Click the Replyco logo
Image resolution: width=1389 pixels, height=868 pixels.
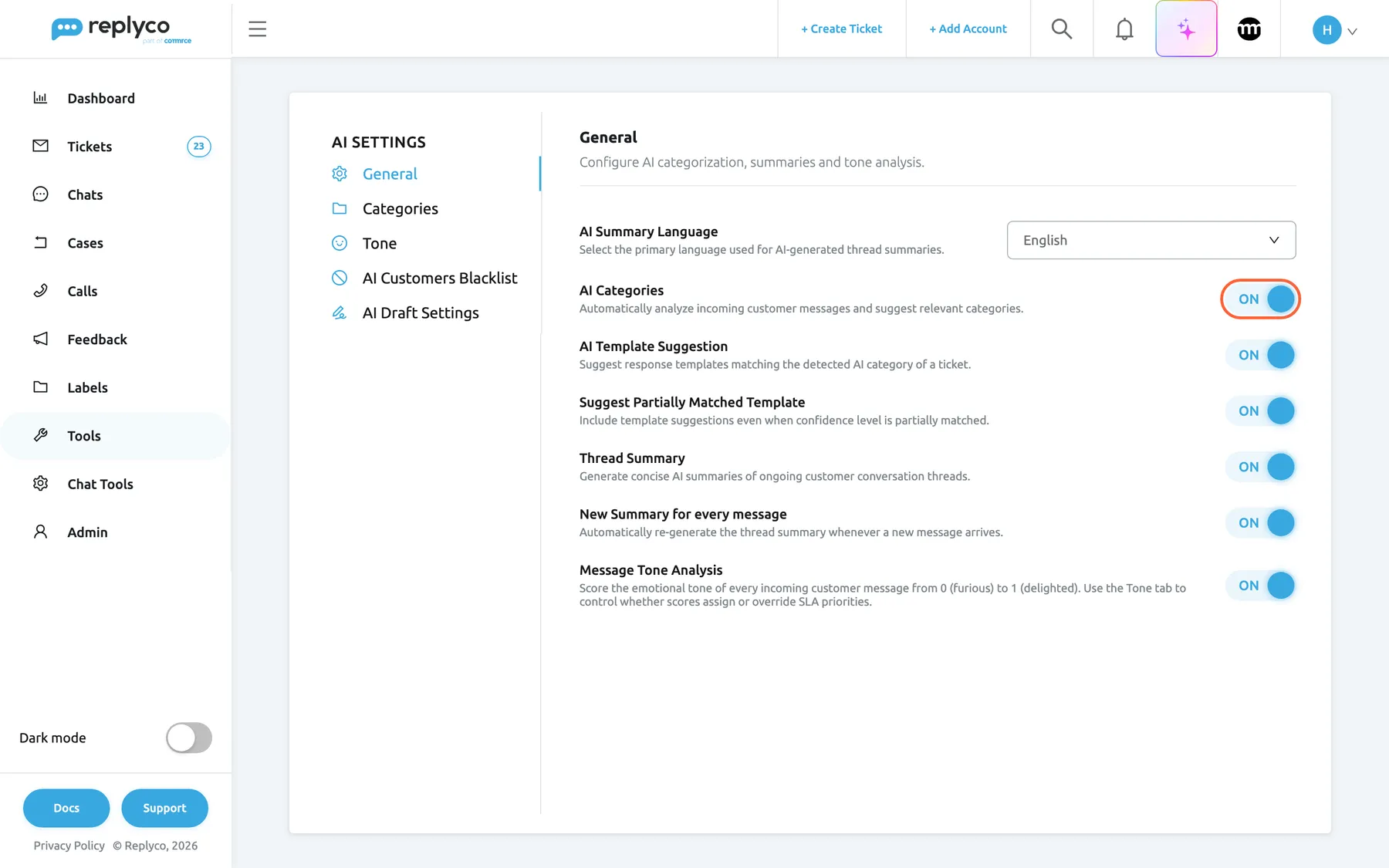121,29
